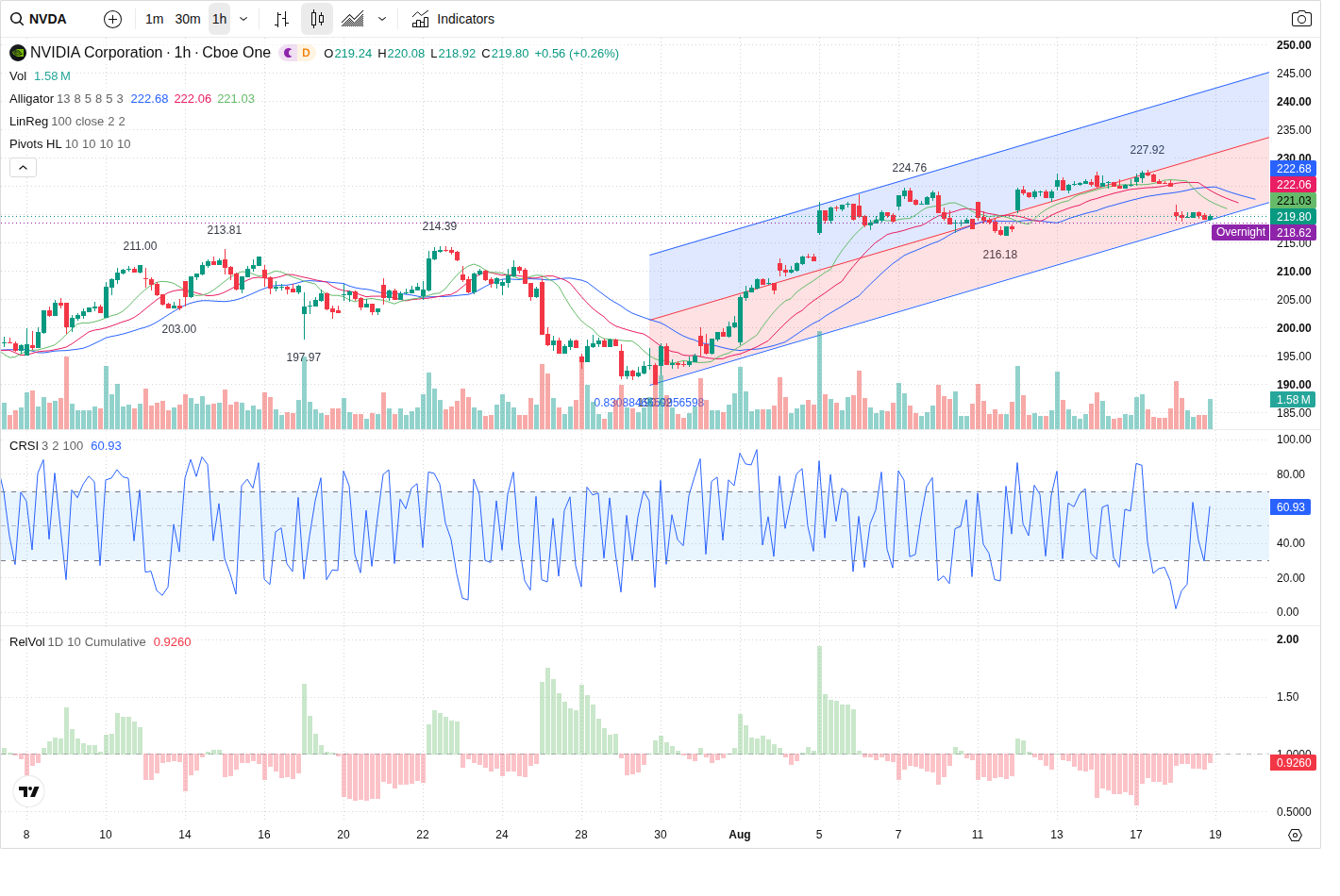Take a chart snapshot with camera icon
1340x896 pixels.
(x=1301, y=19)
